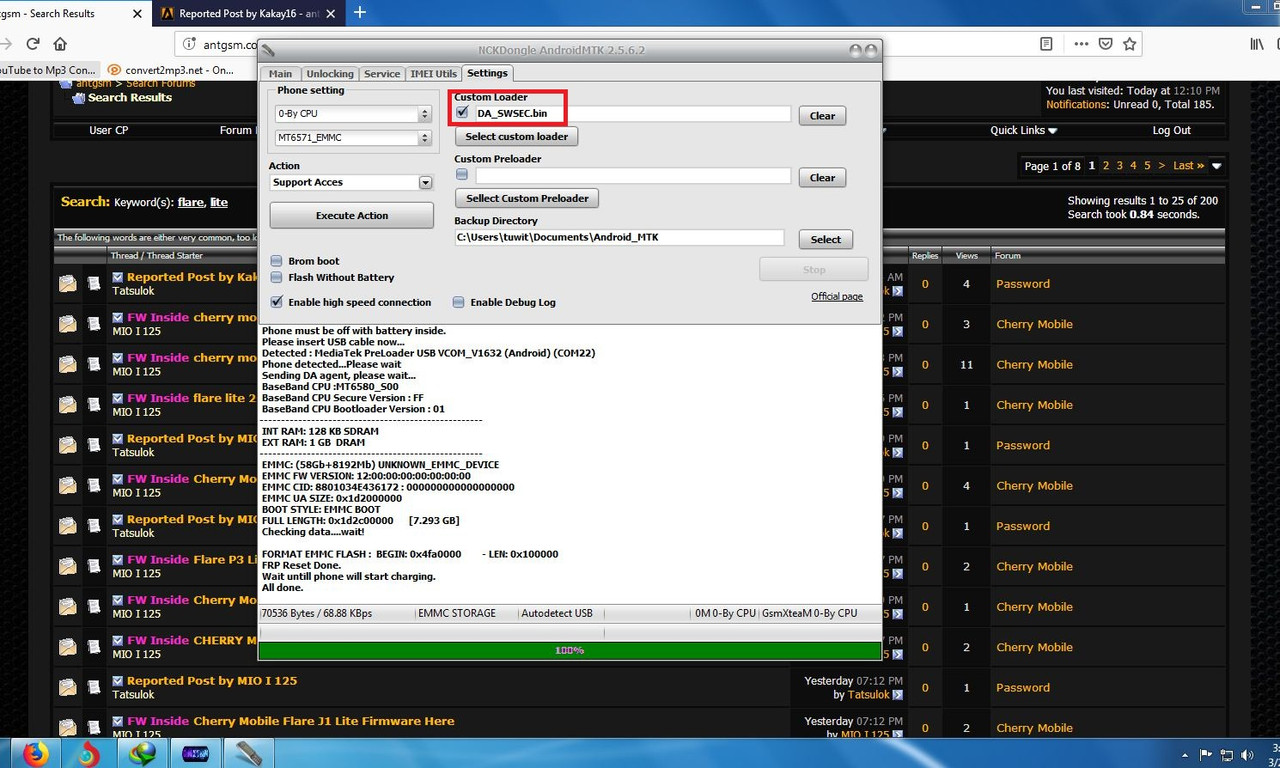The width and height of the screenshot is (1280, 768).
Task: Open page navigation dropdown arrow after Last
Action: [x=1217, y=166]
